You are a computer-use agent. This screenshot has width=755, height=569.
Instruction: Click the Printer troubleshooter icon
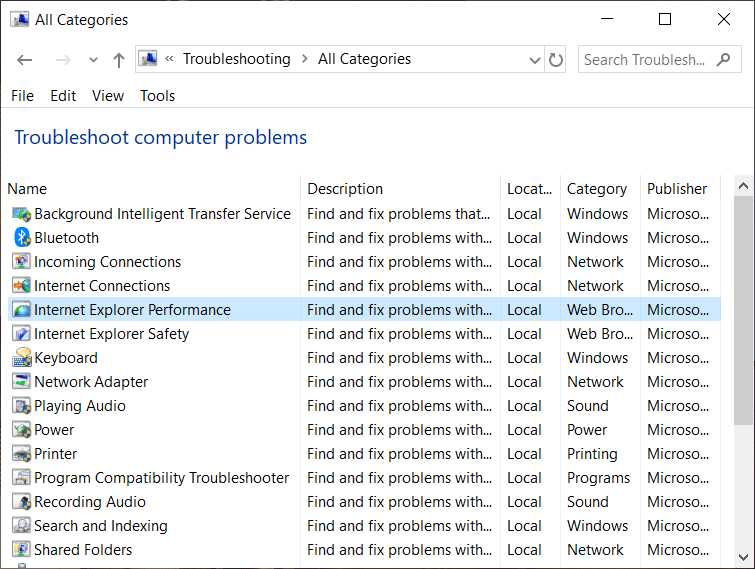pos(22,454)
